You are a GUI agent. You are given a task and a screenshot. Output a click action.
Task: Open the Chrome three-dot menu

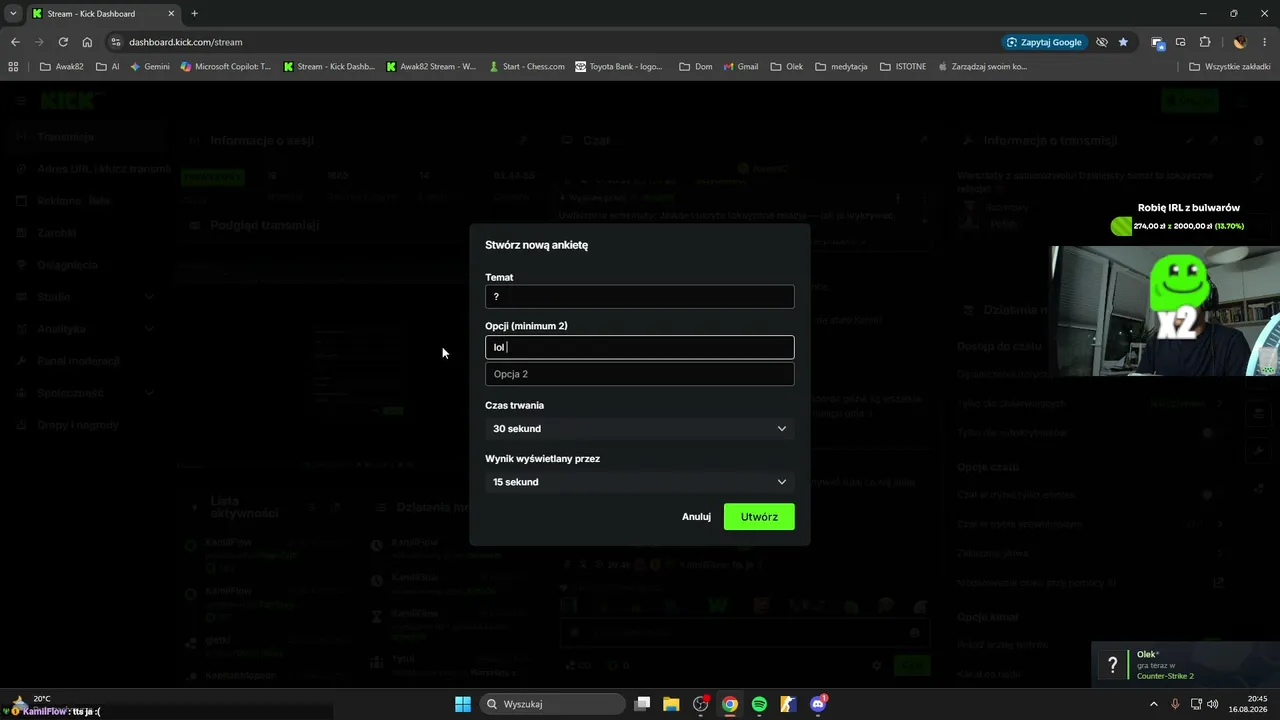[x=1265, y=42]
